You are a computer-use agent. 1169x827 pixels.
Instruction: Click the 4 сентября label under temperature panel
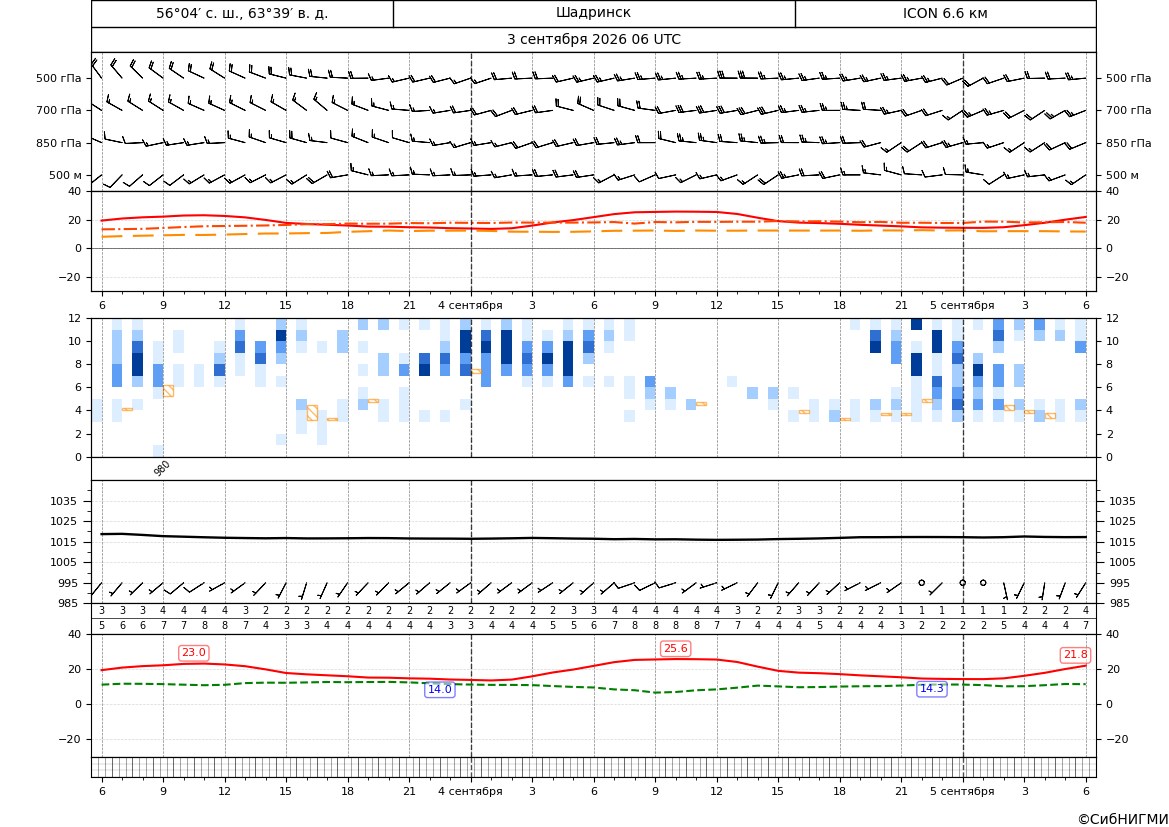click(470, 305)
